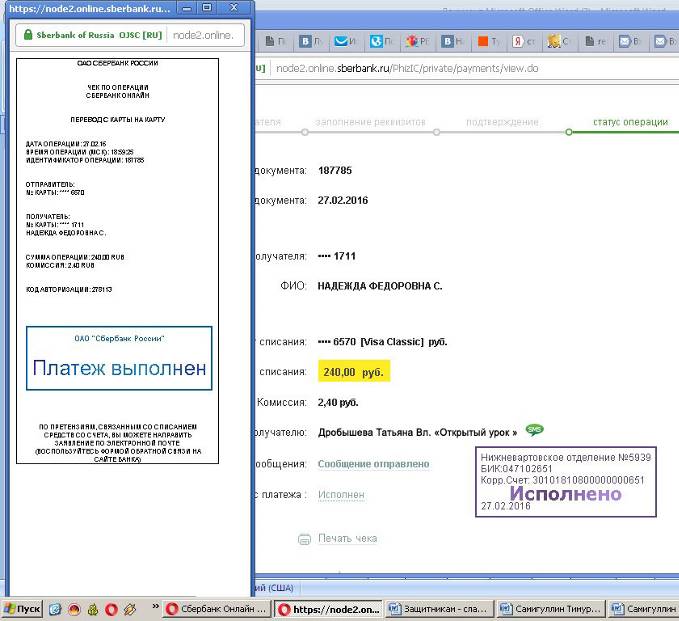Click document number 187785
679x621 pixels.
click(x=335, y=170)
